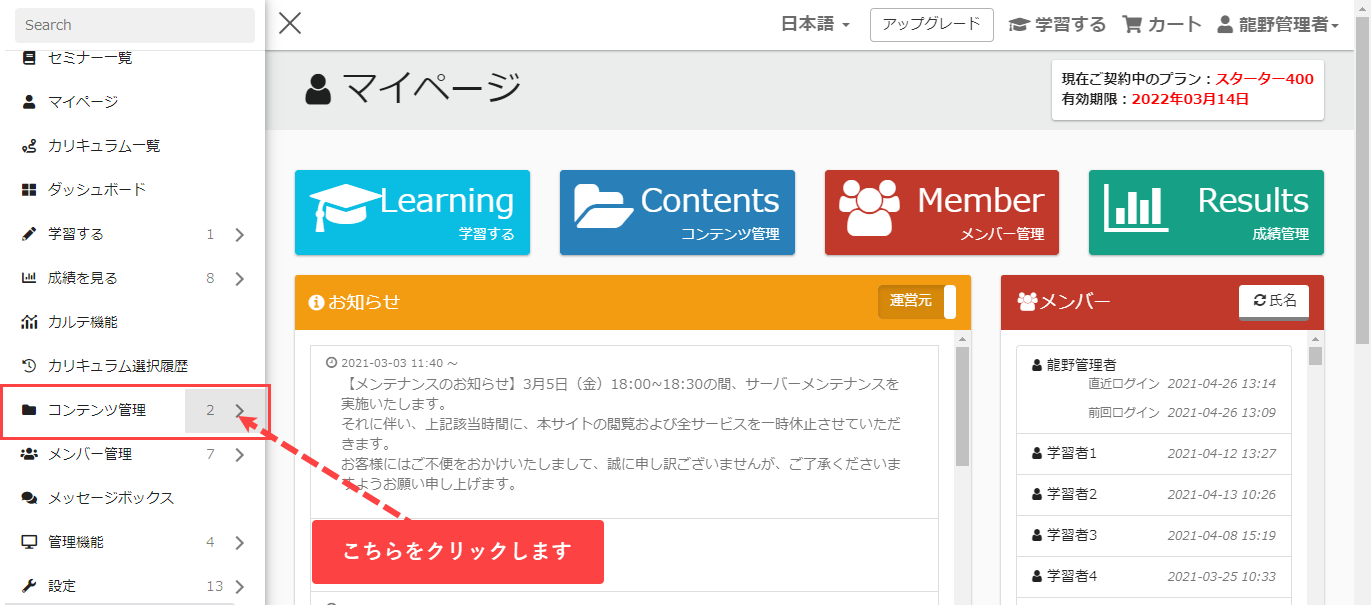This screenshot has width=1371, height=605.
Task: Select カリキュラム一覧 in the sidebar
Action: pos(103,145)
